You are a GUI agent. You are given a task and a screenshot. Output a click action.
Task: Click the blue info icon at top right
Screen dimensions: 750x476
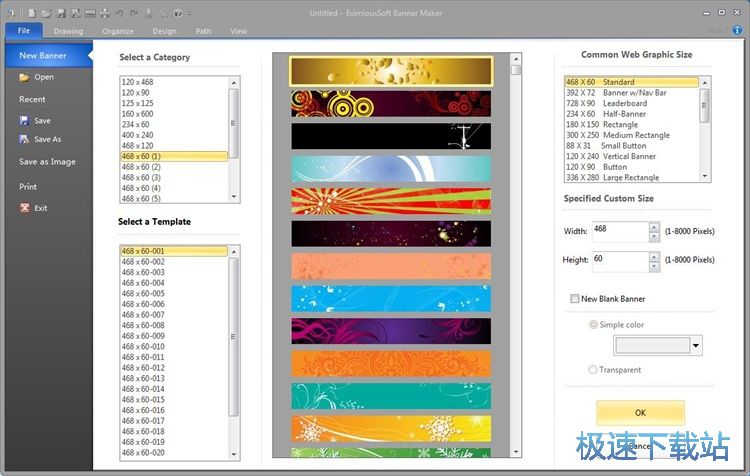point(737,30)
